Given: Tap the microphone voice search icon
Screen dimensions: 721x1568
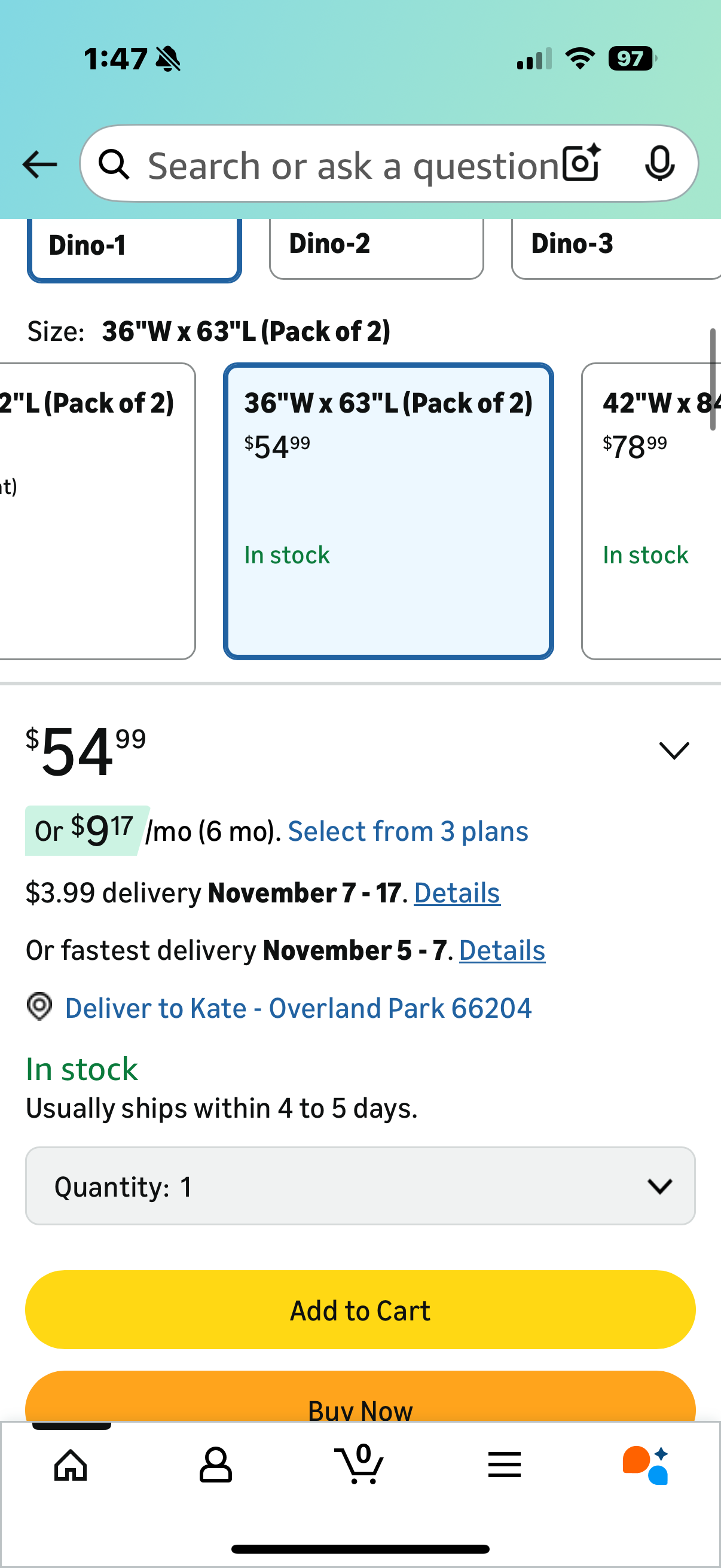Looking at the screenshot, I should click(x=659, y=164).
